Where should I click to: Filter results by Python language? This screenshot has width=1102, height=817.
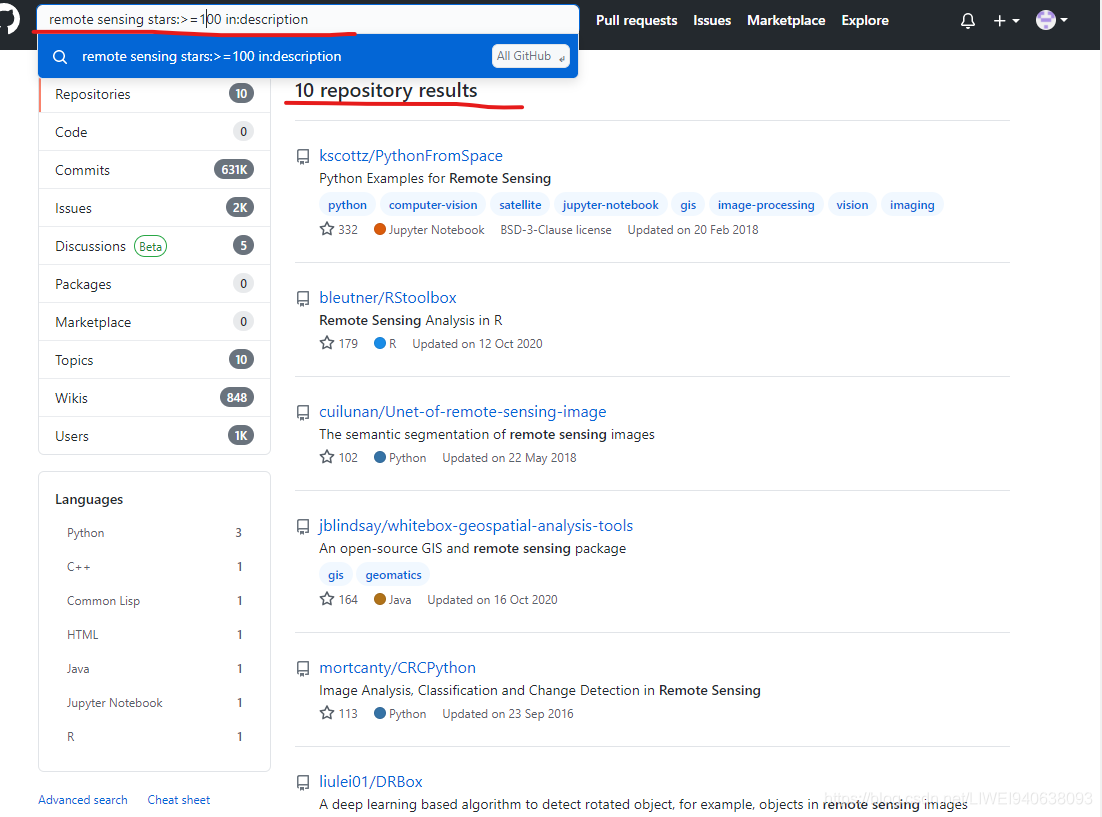[155, 533]
